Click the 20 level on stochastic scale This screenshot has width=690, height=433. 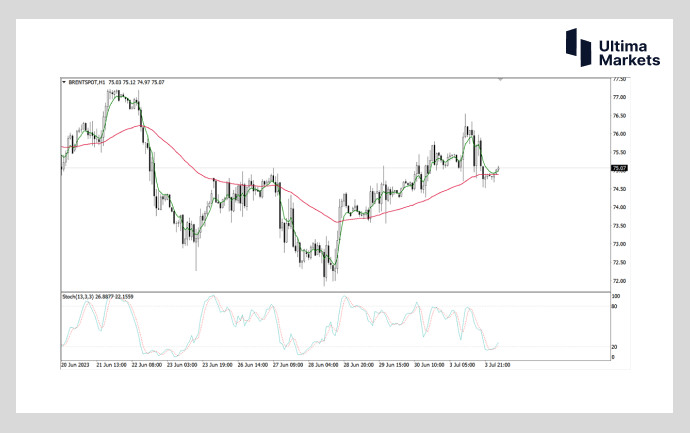tap(614, 347)
